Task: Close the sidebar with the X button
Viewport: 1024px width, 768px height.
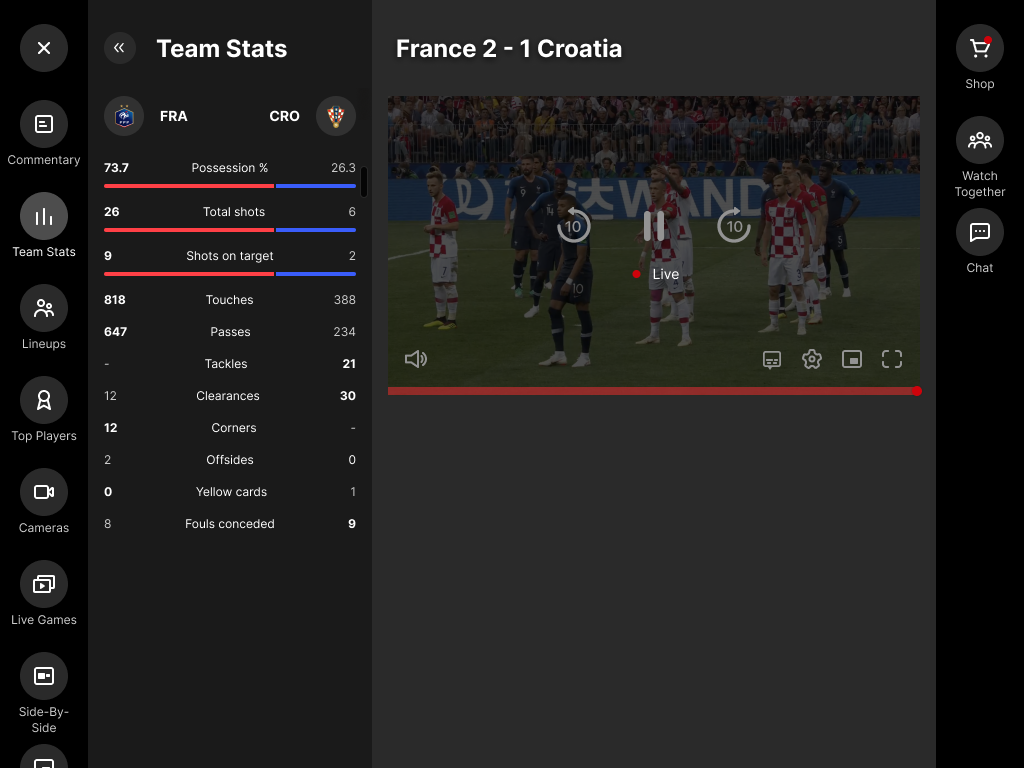Action: 44,48
